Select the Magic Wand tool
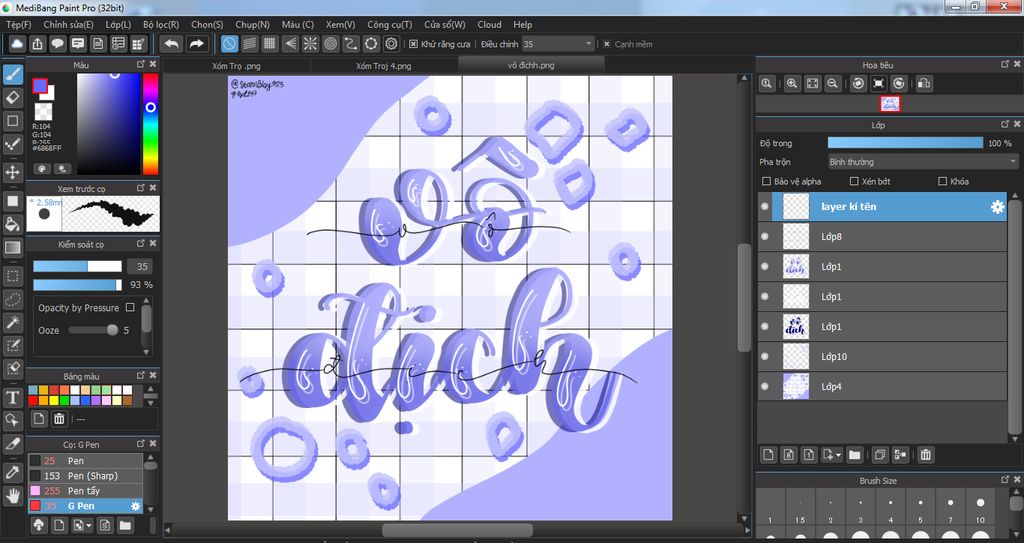1024x543 pixels. point(12,322)
